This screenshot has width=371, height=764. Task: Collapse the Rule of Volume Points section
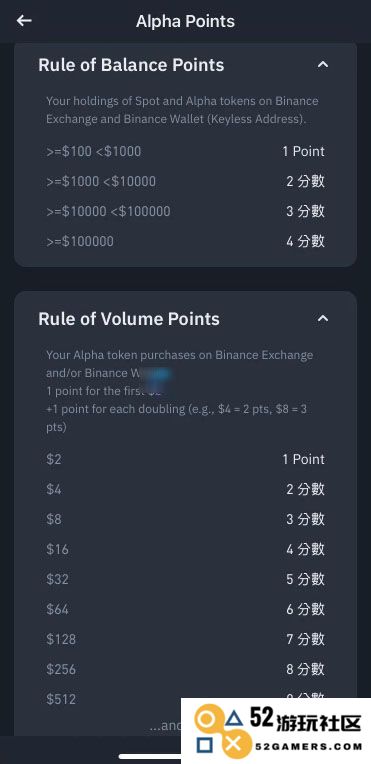point(323,319)
